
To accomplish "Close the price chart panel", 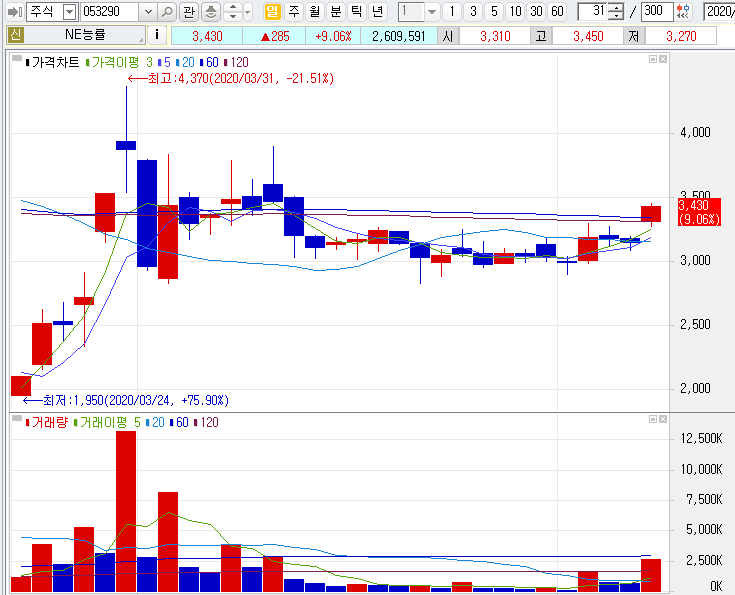I will [663, 59].
